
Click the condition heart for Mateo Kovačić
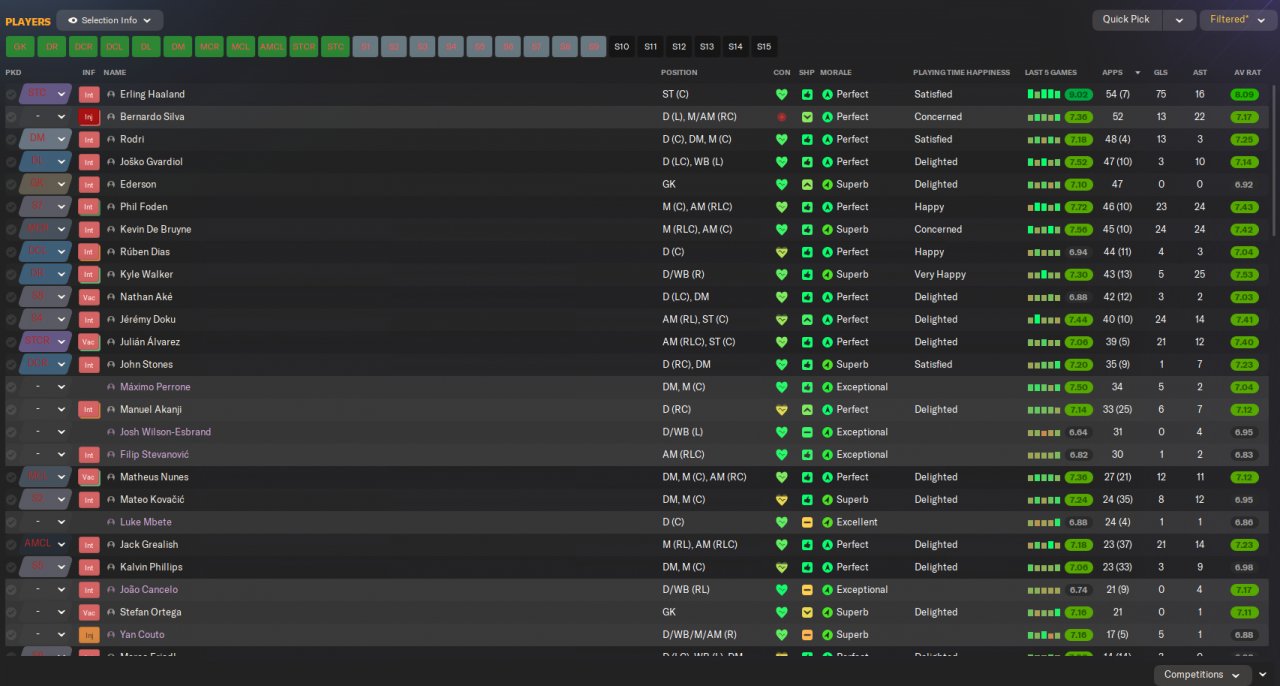(x=782, y=500)
